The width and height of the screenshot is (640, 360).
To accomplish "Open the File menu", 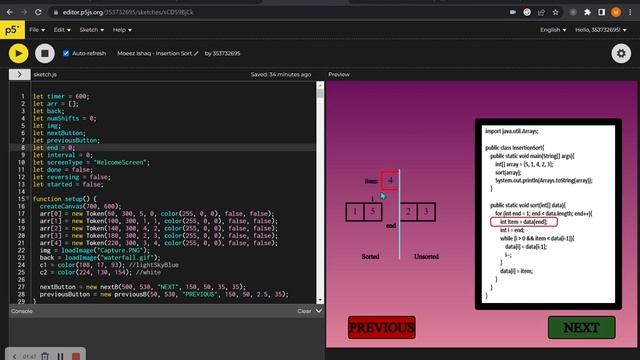I will click(x=37, y=30).
